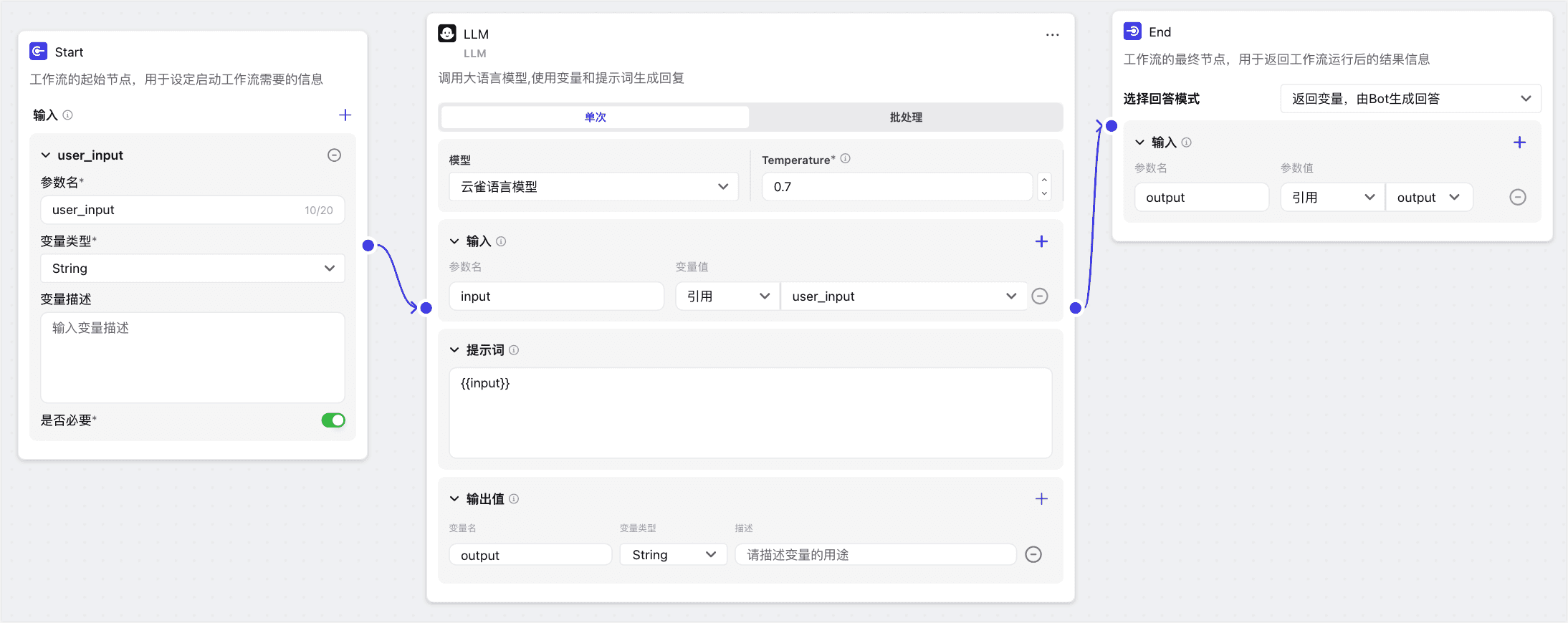Open End node 引用 type dropdown
1568x623 pixels.
pos(1332,198)
